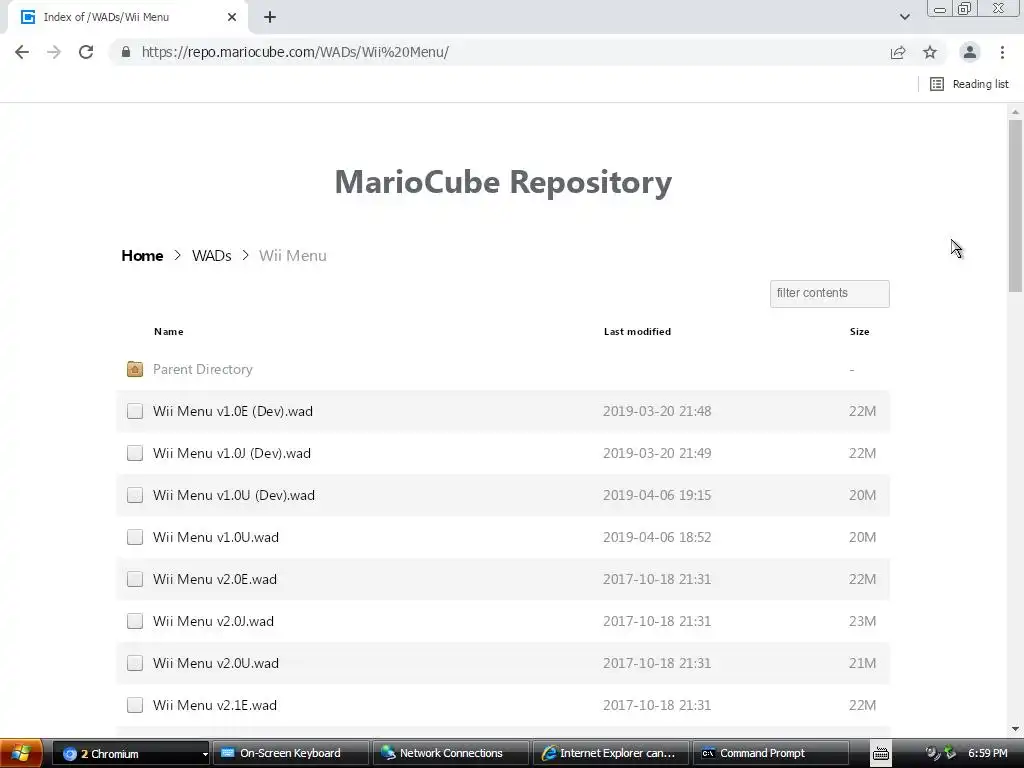Viewport: 1024px width, 768px height.
Task: Click the date 2019-03-20 21:48
Action: tap(657, 411)
